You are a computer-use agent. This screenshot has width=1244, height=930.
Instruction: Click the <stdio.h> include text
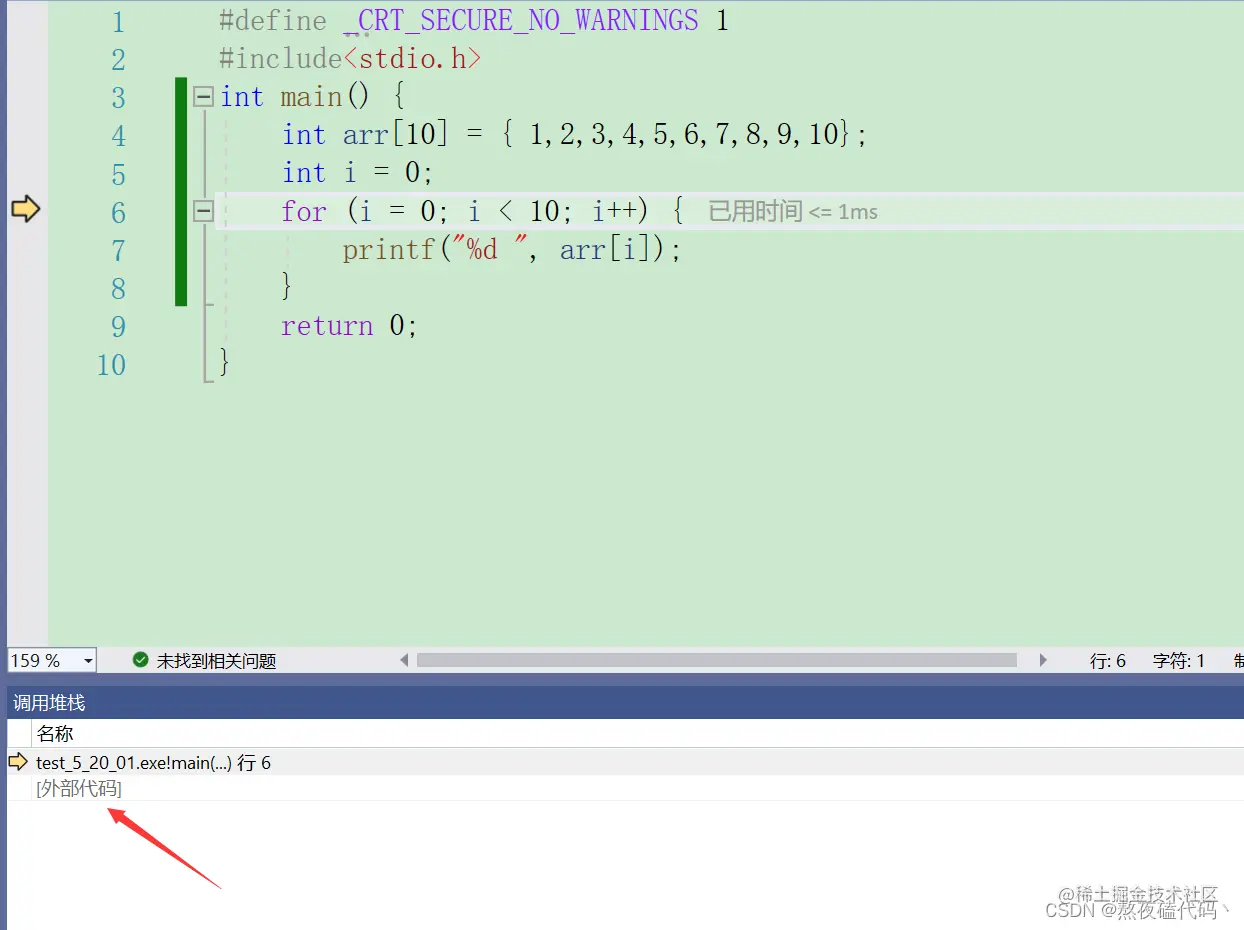(412, 59)
